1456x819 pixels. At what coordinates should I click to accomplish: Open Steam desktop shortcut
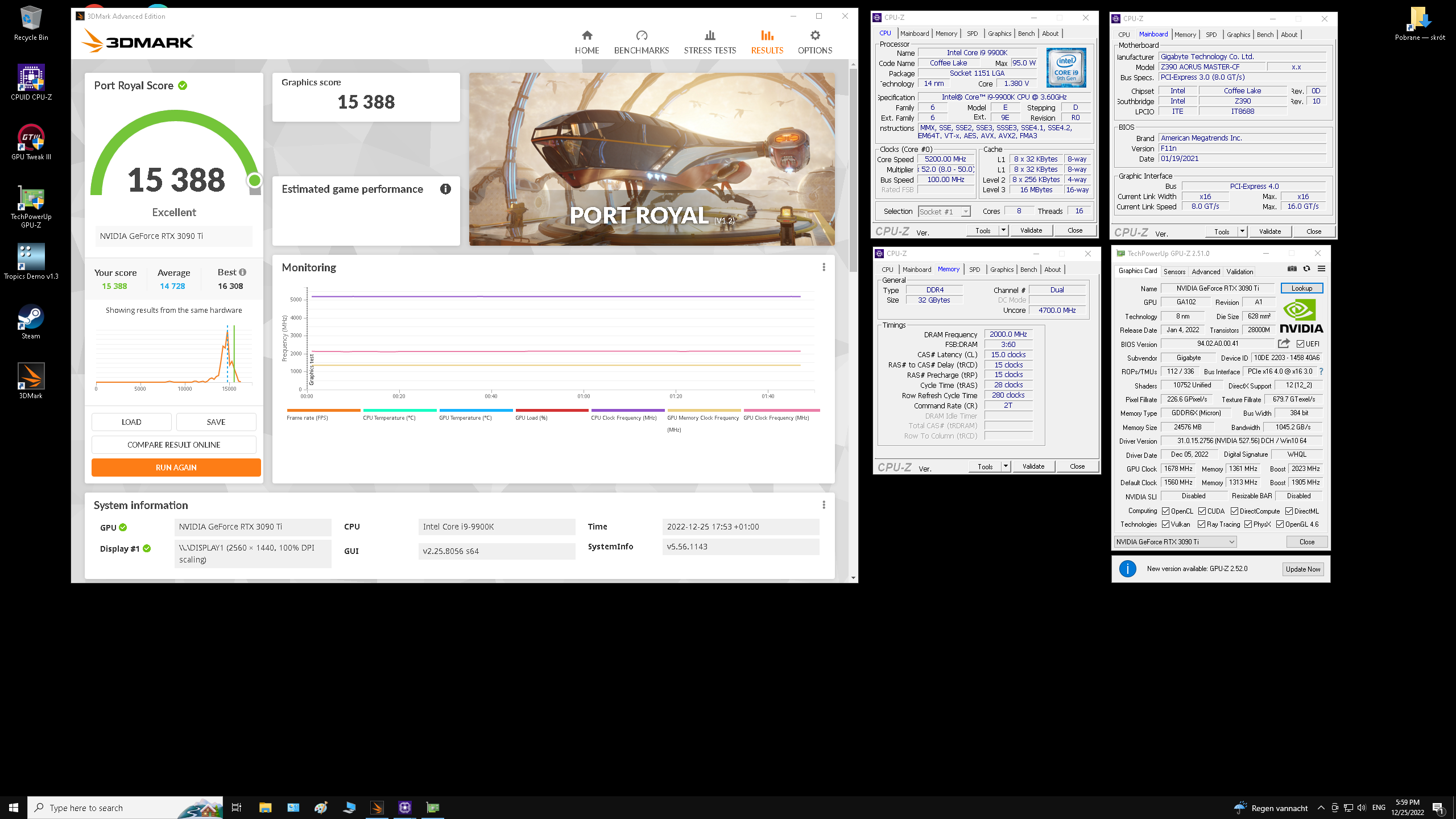pyautogui.click(x=31, y=322)
